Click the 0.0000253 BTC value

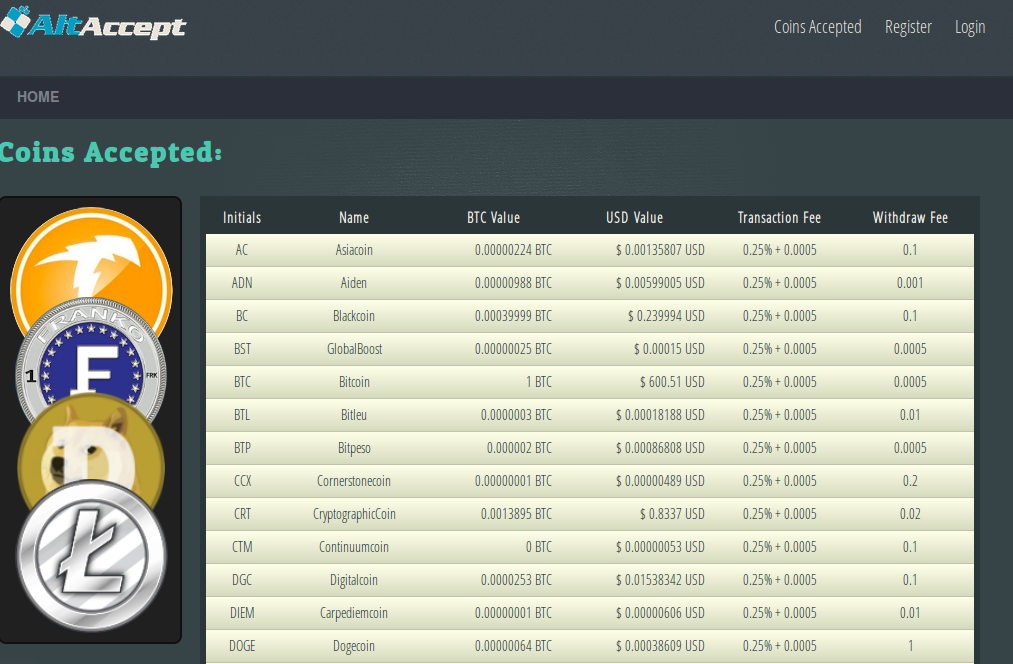[x=516, y=579]
